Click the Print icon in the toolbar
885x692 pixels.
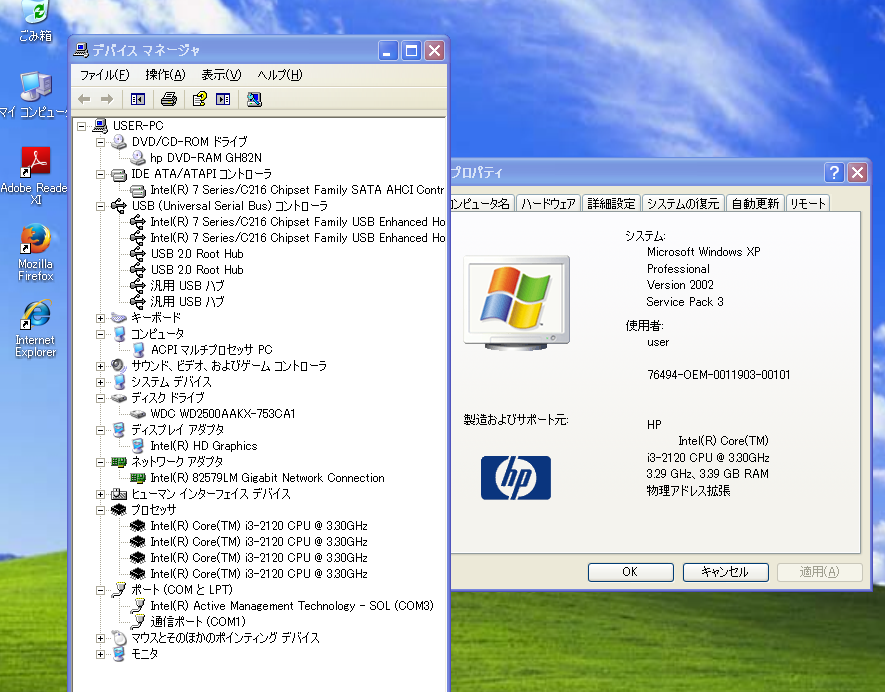point(169,99)
